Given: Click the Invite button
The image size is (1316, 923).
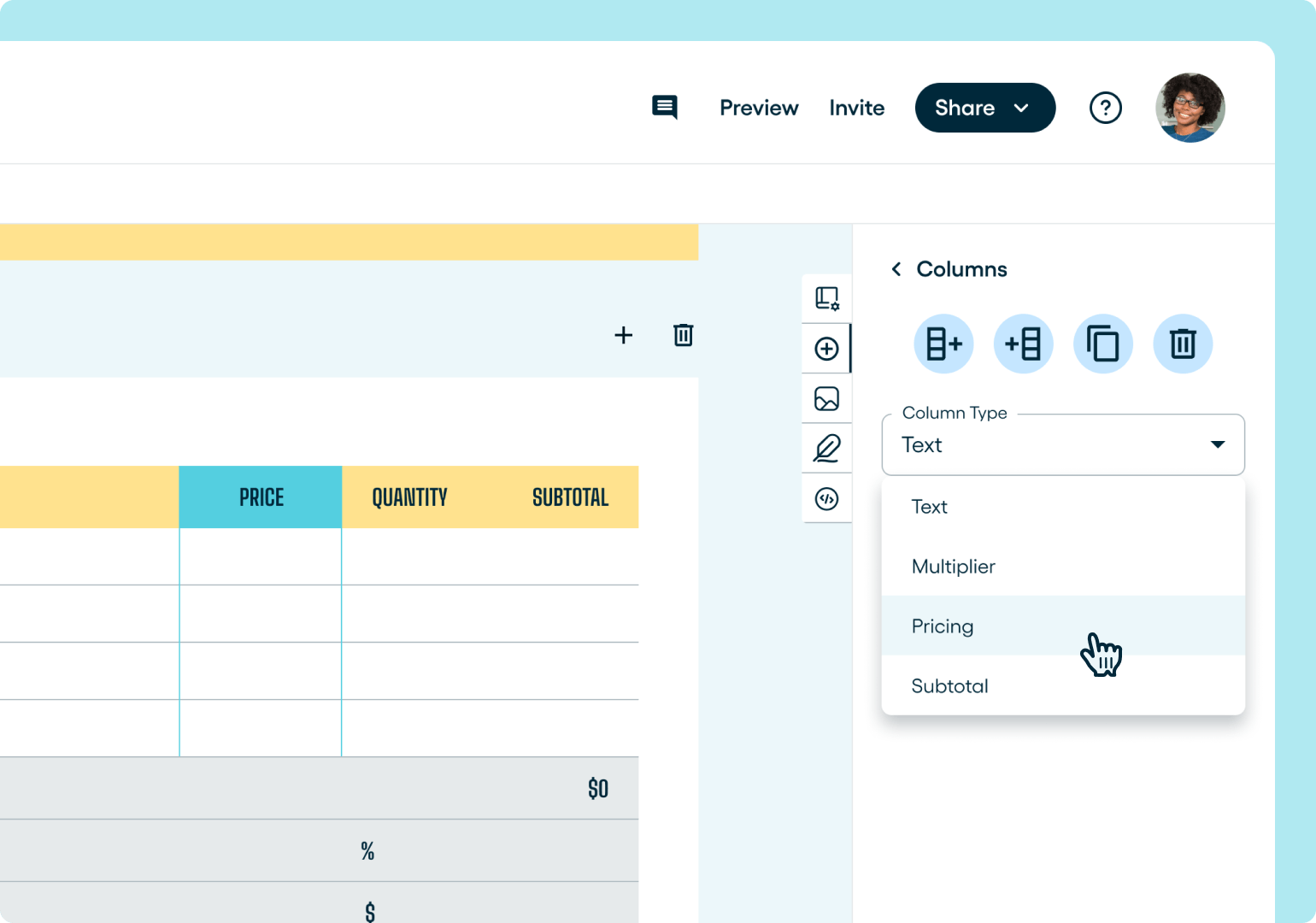Looking at the screenshot, I should point(856,108).
